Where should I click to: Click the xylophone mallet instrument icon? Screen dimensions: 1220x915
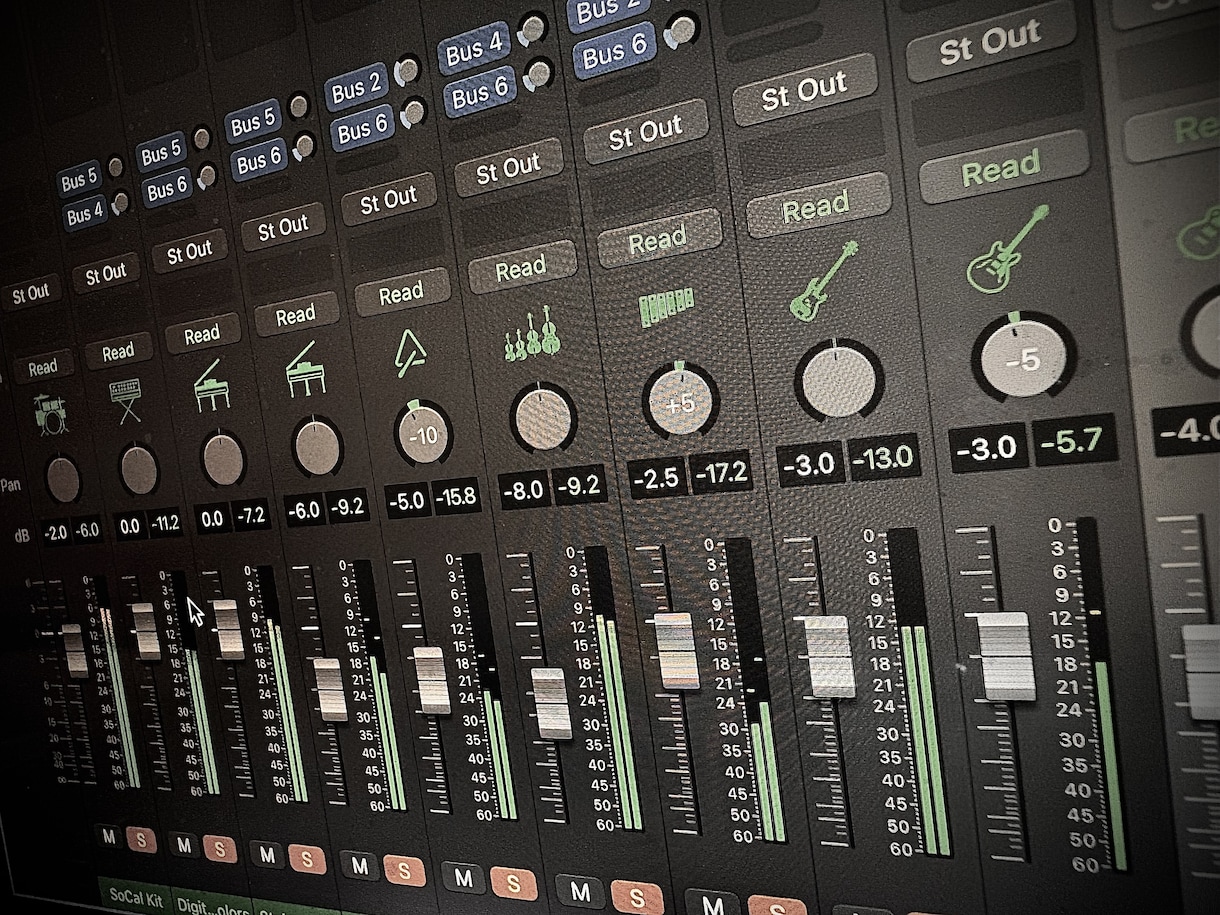coord(668,308)
